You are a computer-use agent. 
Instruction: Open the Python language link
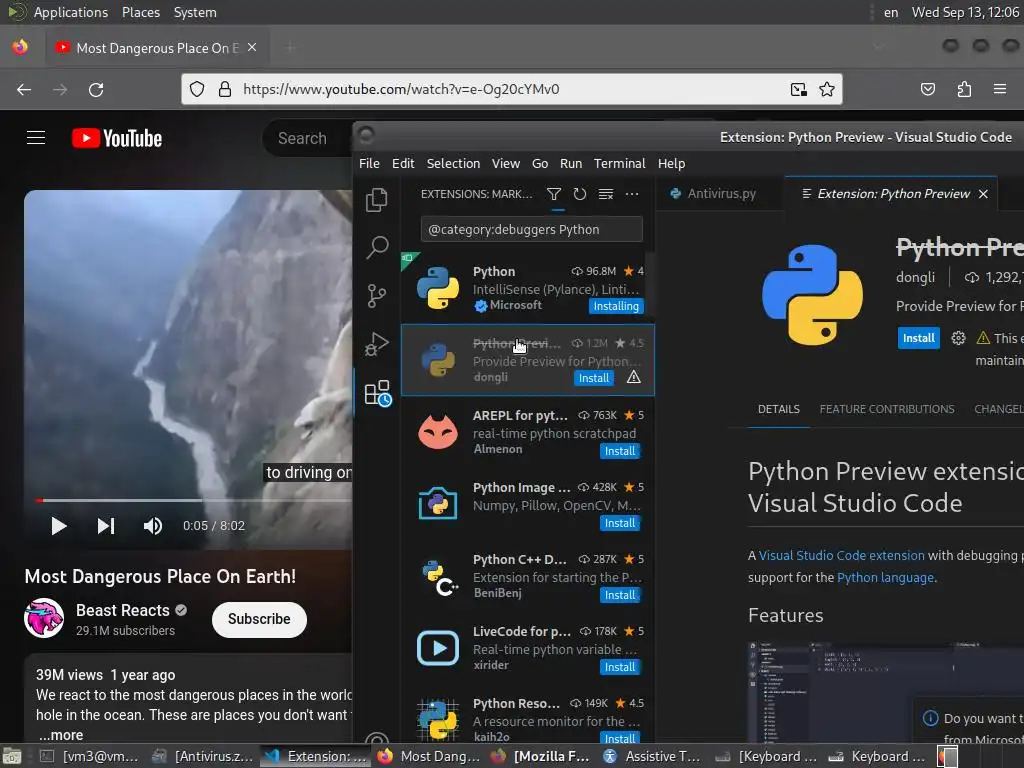[x=886, y=578]
